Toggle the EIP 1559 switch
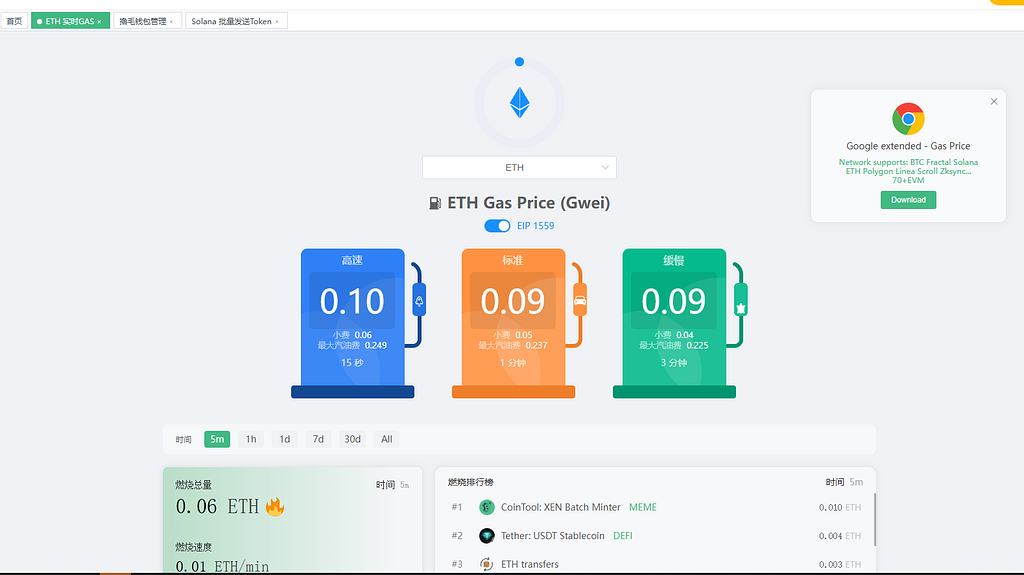Viewport: 1024px width, 575px height. click(497, 226)
